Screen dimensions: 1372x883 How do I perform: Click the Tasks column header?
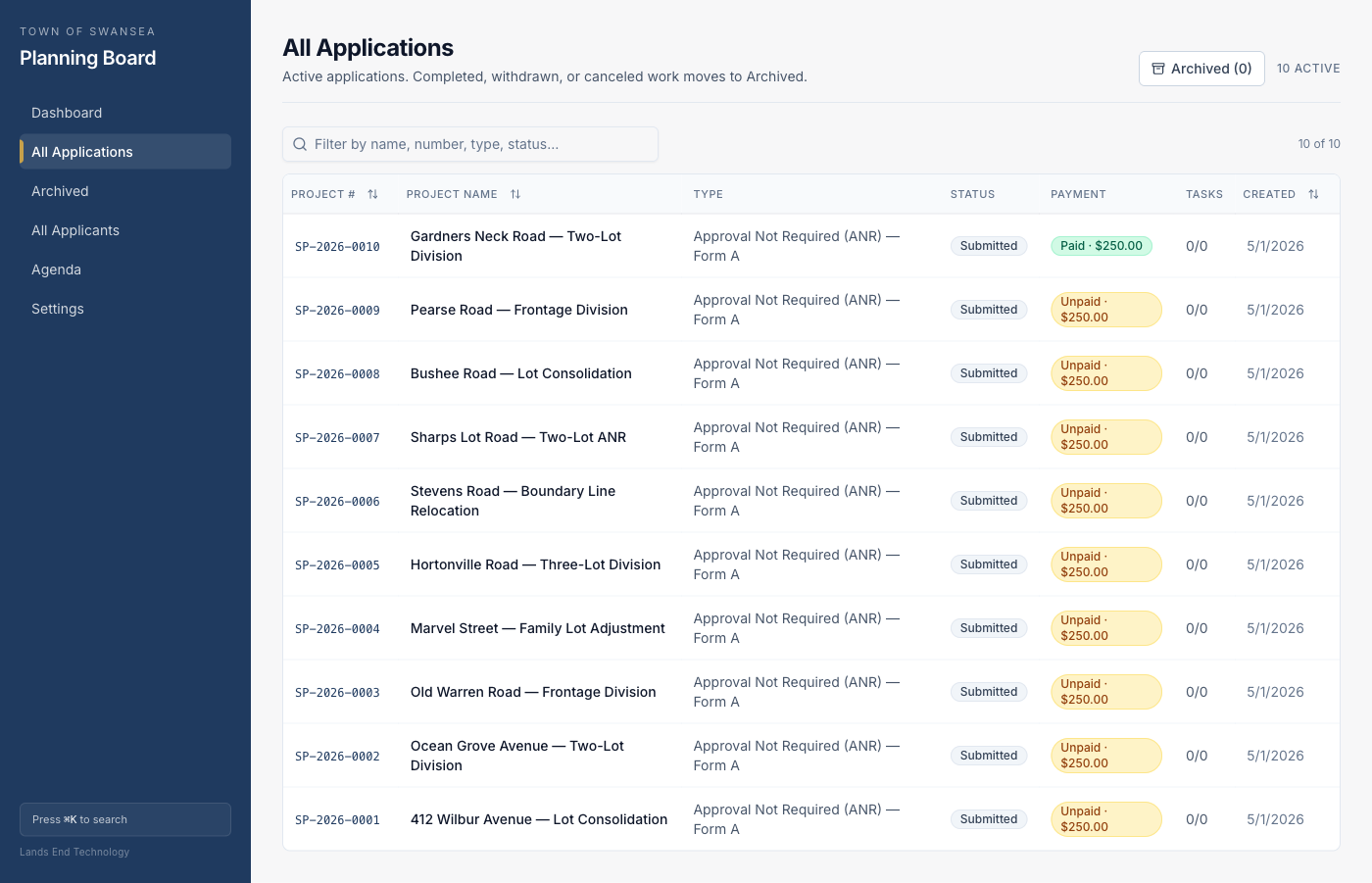(1204, 194)
